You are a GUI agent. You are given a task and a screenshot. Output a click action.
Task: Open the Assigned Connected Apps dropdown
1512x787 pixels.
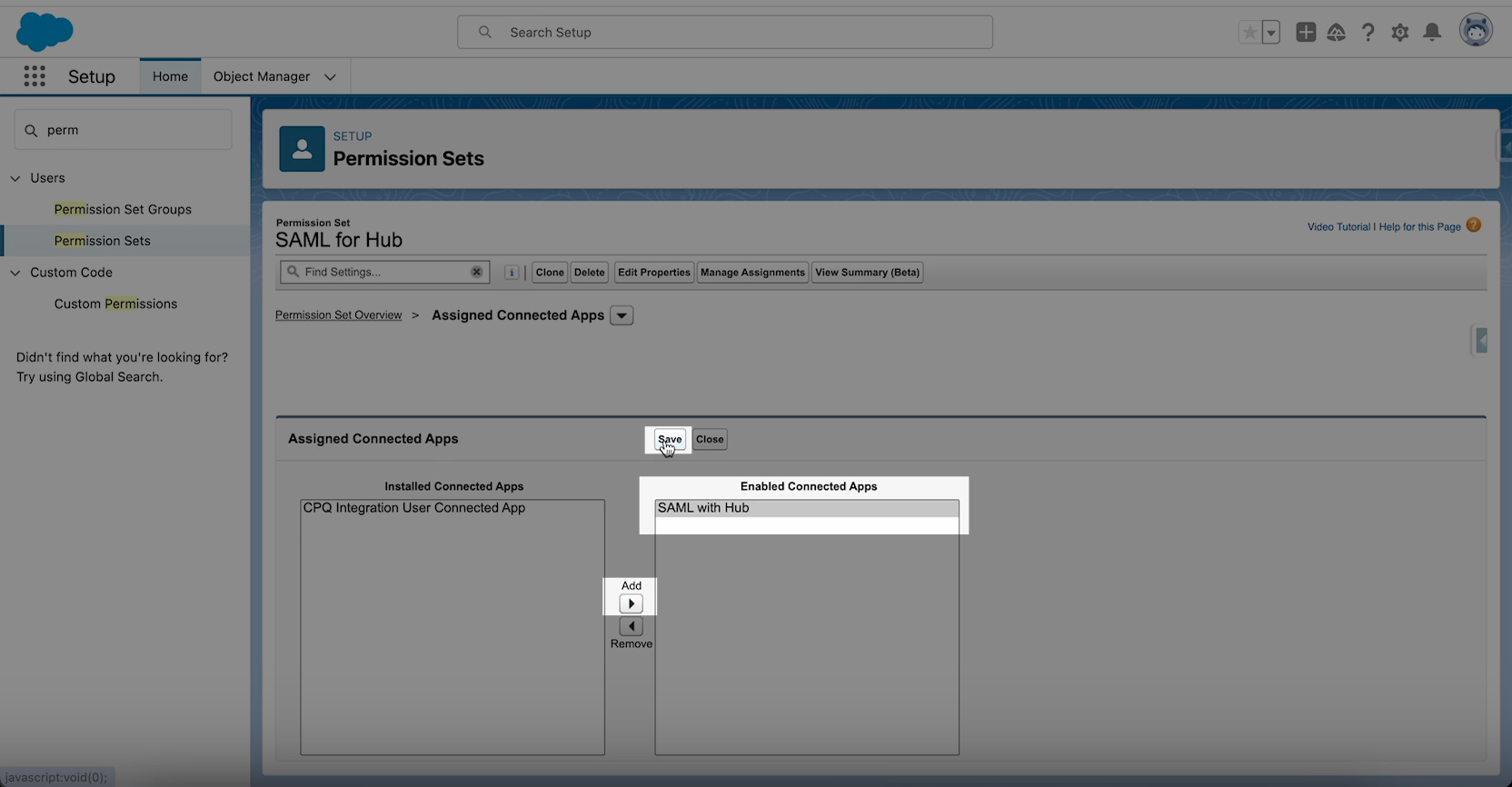622,315
